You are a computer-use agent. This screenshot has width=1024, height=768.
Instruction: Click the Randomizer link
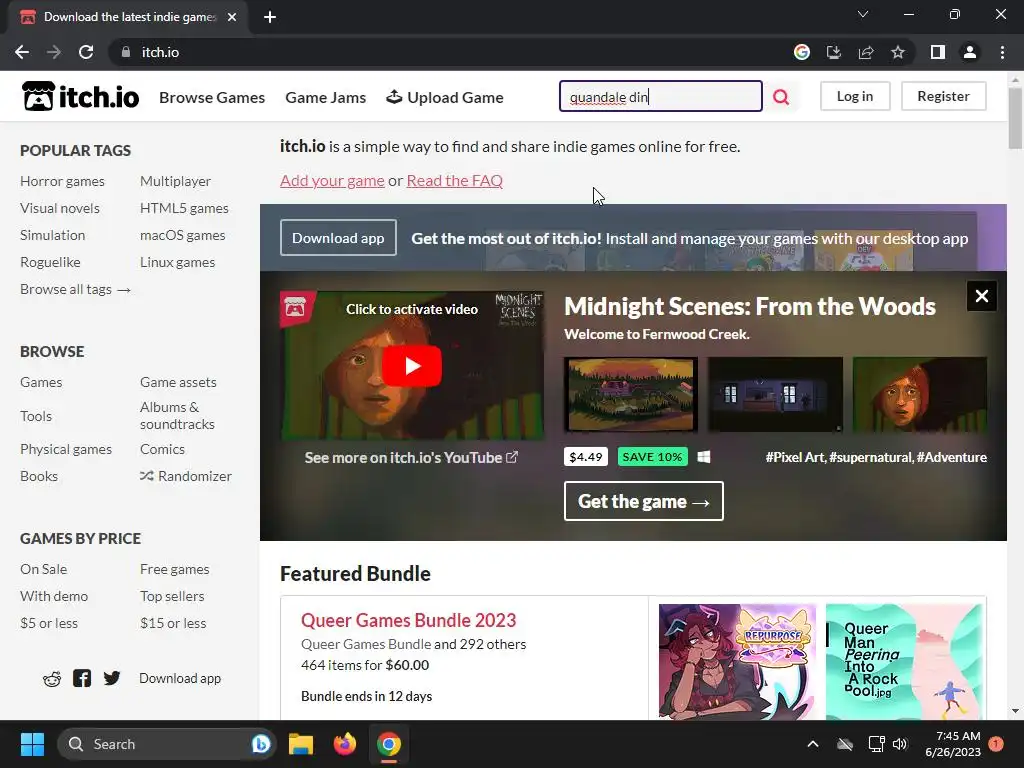186,476
